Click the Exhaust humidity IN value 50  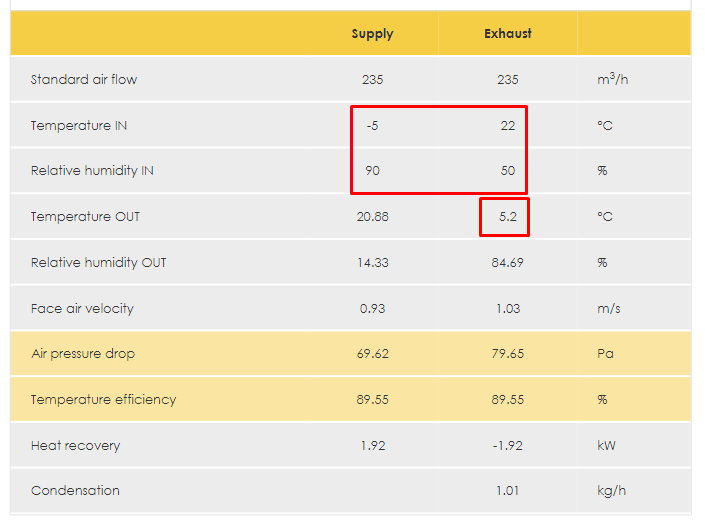[x=508, y=170]
